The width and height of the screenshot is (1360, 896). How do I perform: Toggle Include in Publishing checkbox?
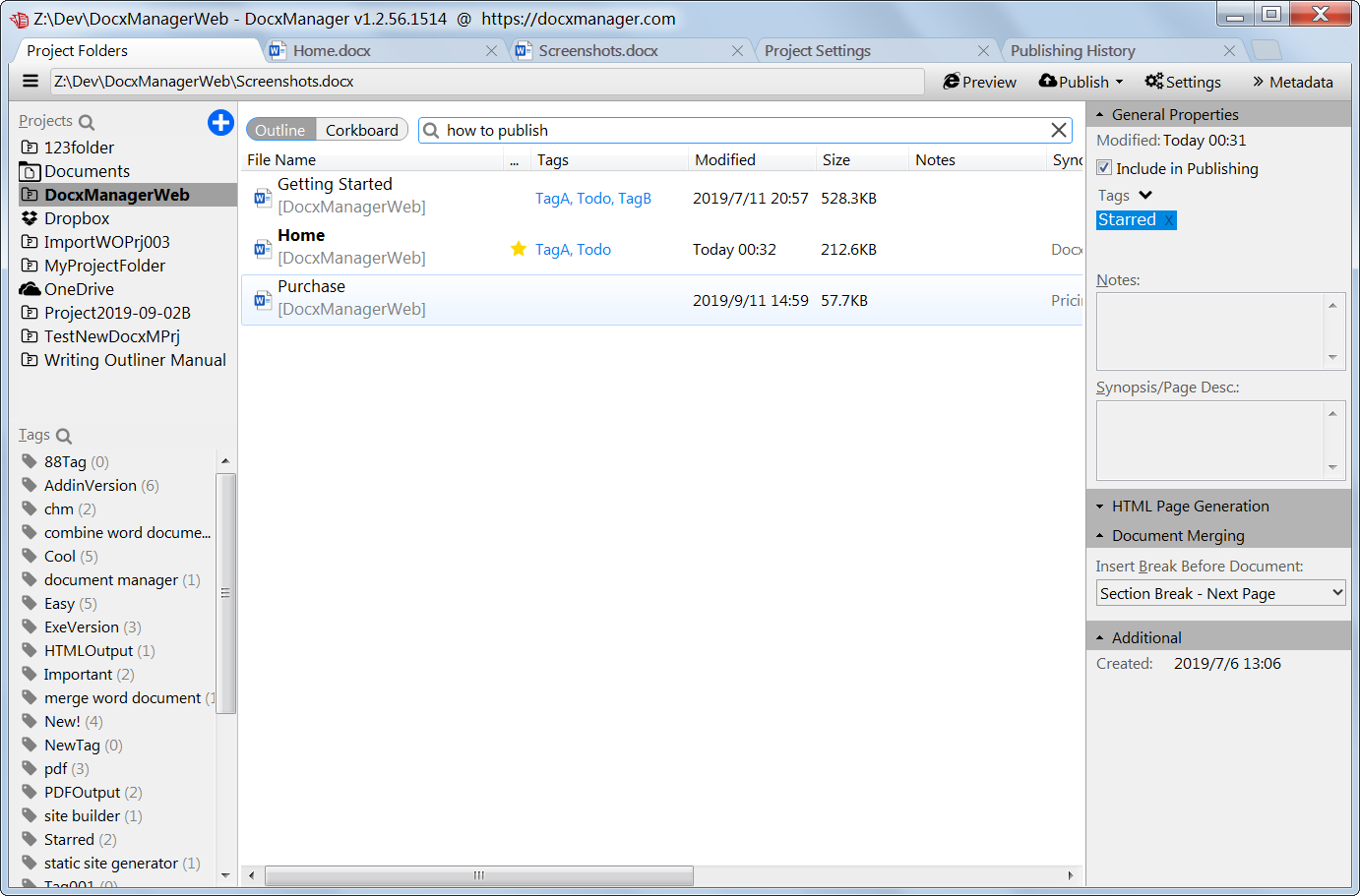[x=1104, y=168]
